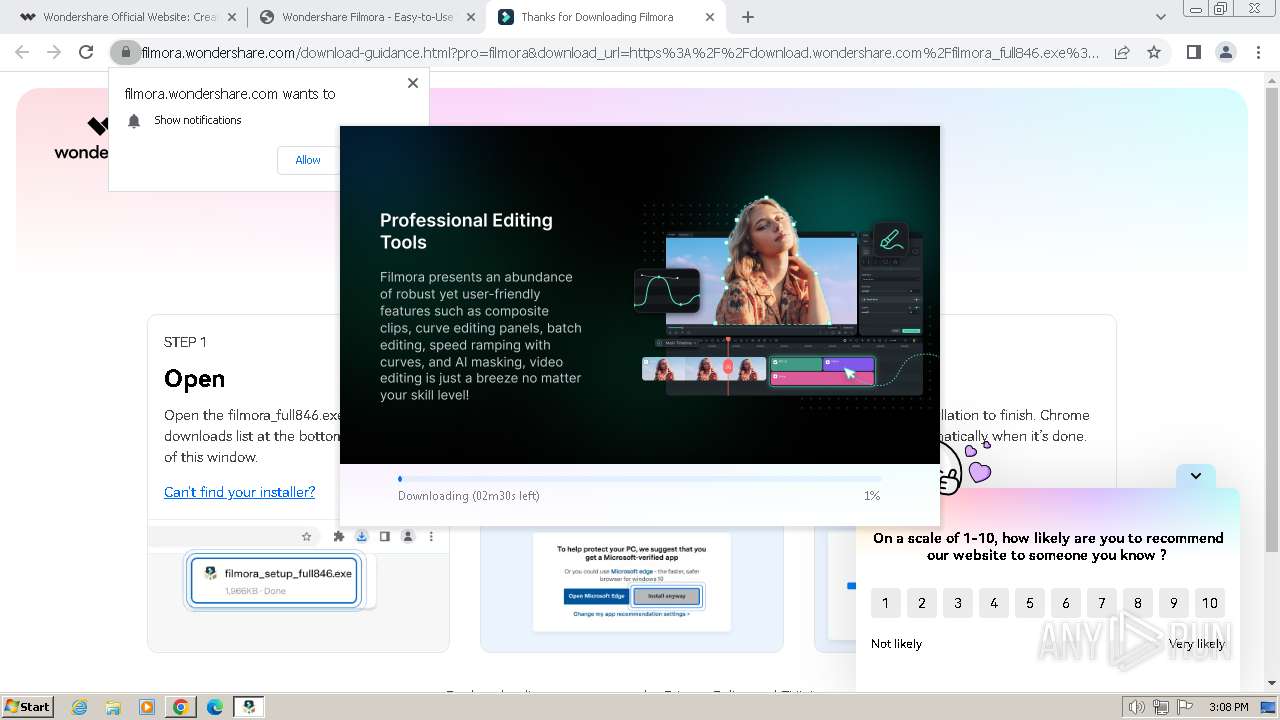Rate recommendation score 6
The image size is (1280, 720).
pos(1065,603)
